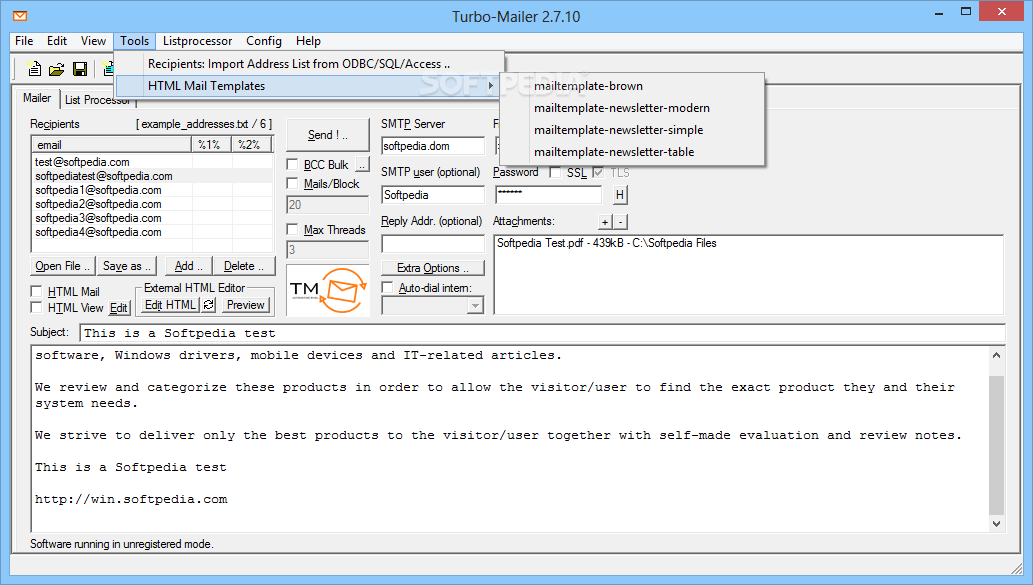Screen dimensions: 1033x585
Task: Open the Config menu
Action: click(264, 41)
